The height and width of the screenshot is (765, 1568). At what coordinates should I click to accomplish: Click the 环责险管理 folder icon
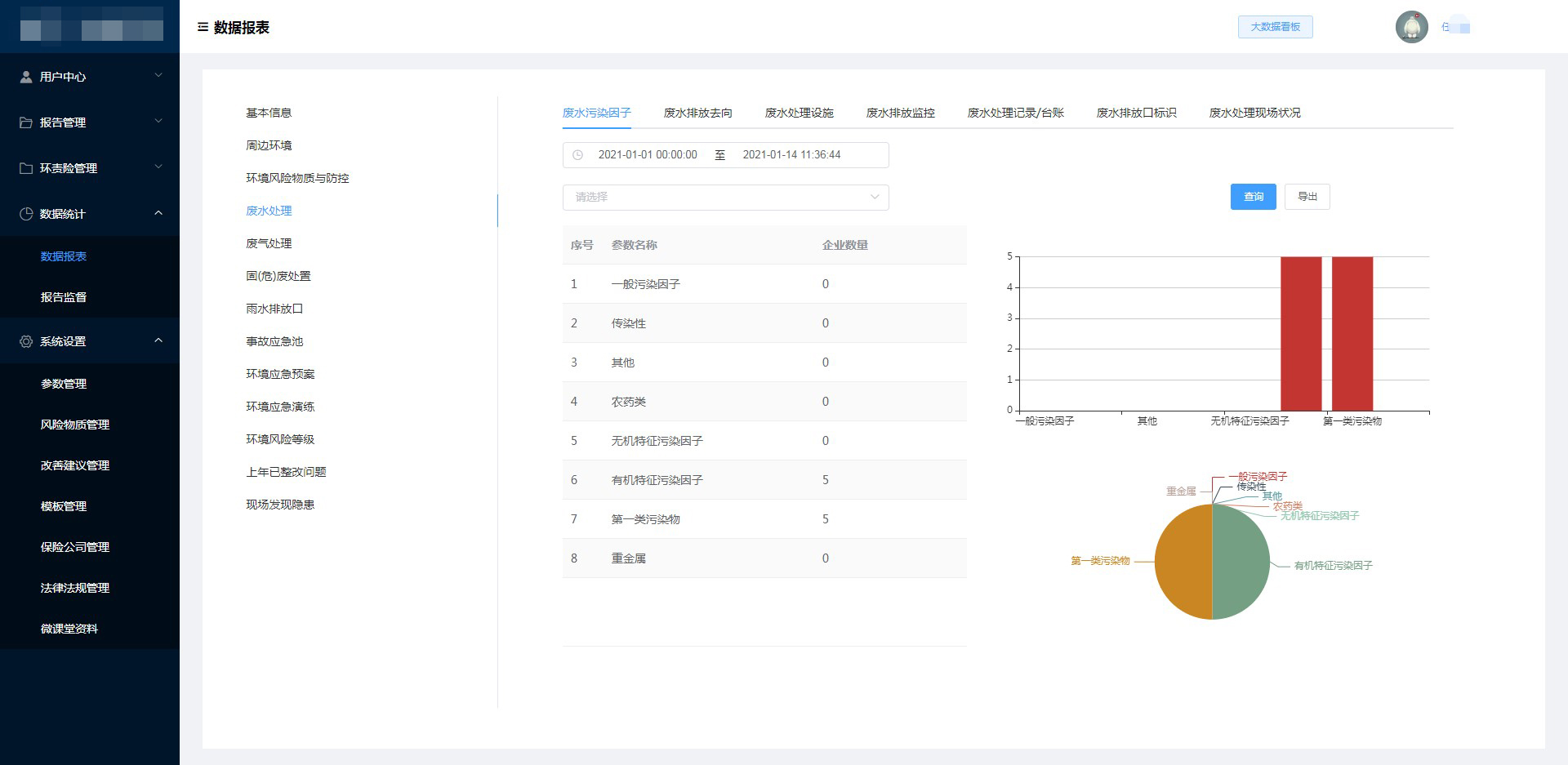(26, 168)
